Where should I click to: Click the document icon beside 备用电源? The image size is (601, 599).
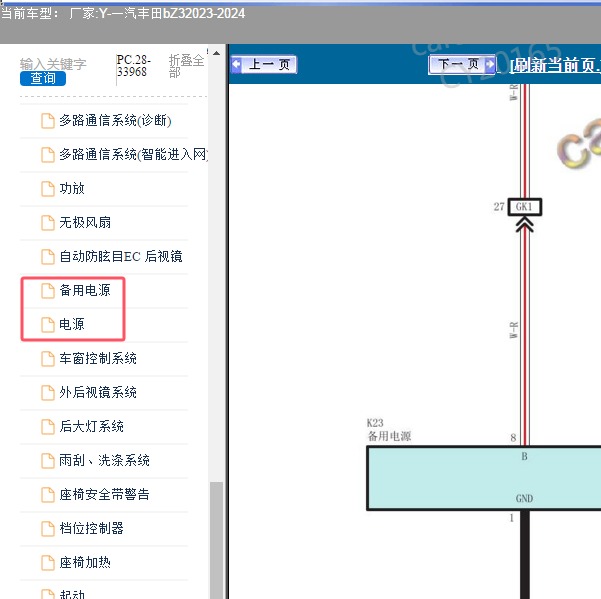point(48,290)
